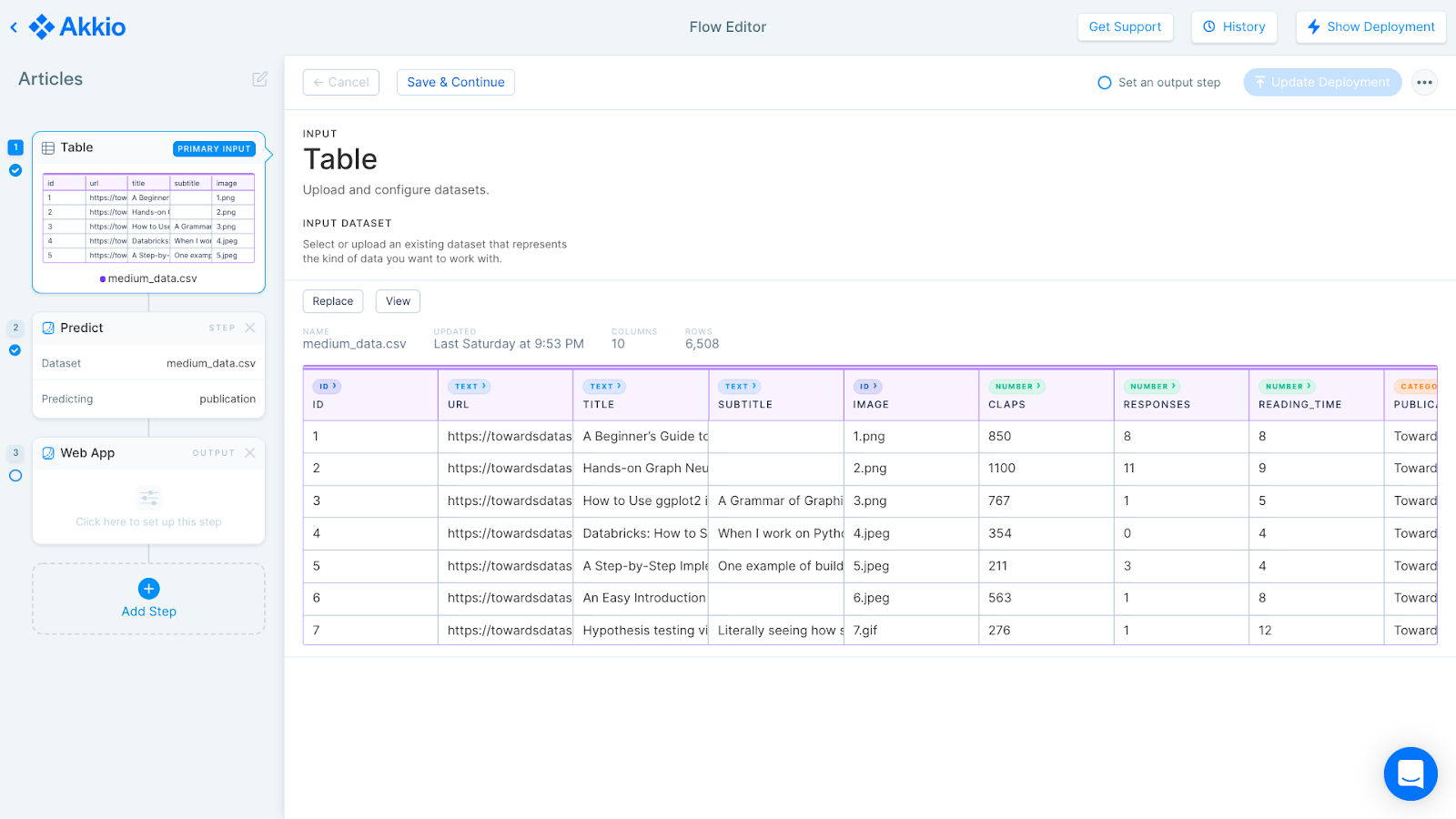Click the plus icon to add step
Image resolution: width=1456 pixels, height=819 pixels.
click(x=149, y=589)
